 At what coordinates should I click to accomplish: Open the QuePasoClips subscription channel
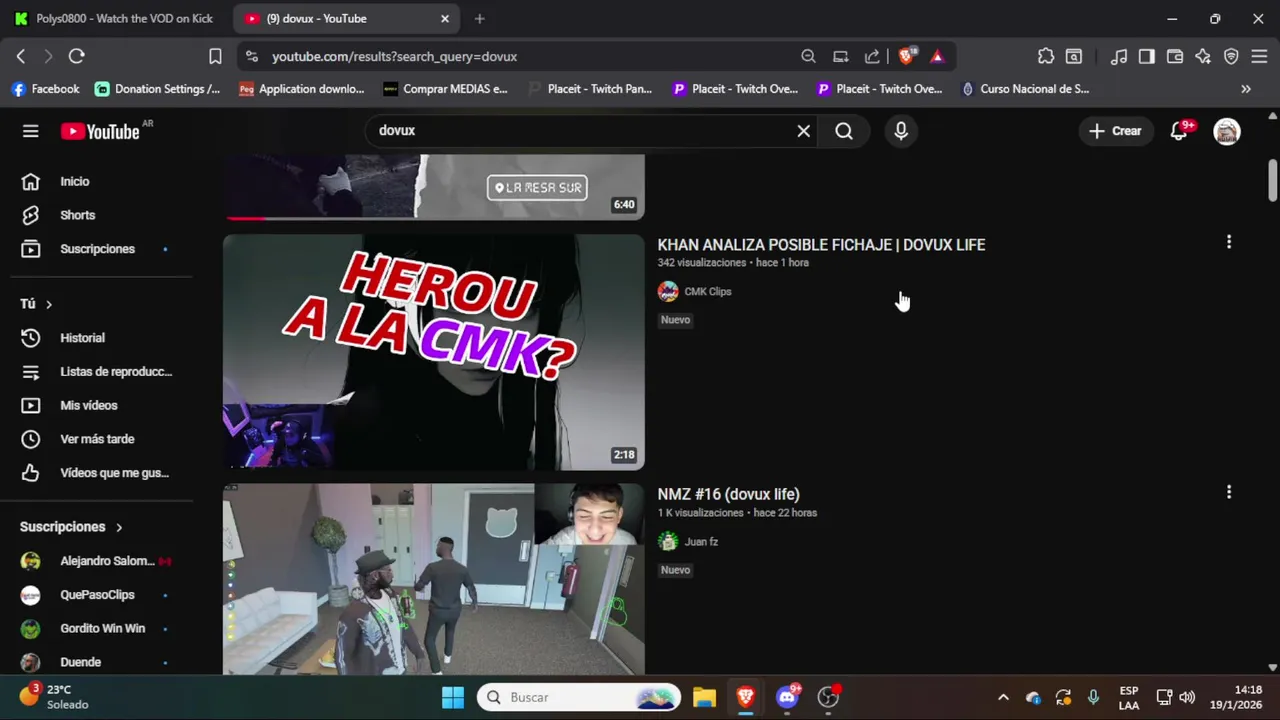[96, 595]
